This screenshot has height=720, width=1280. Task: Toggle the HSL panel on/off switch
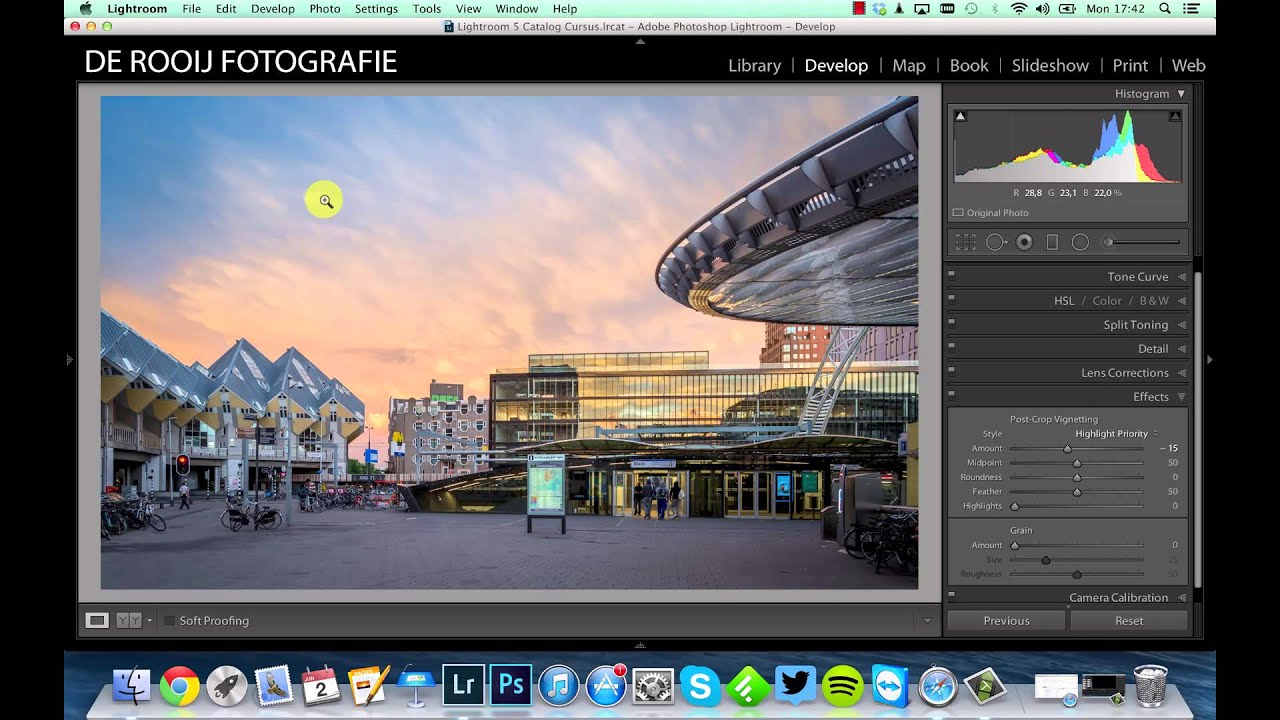951,298
